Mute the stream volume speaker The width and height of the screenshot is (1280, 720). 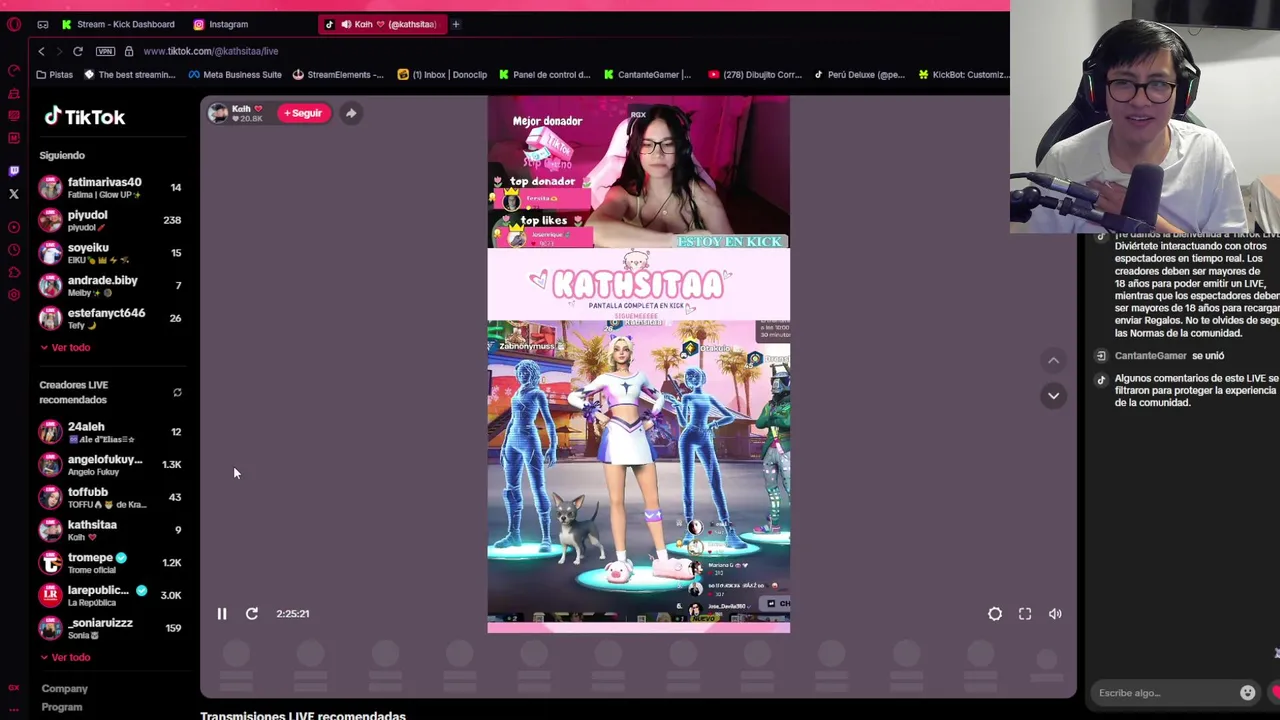1055,614
